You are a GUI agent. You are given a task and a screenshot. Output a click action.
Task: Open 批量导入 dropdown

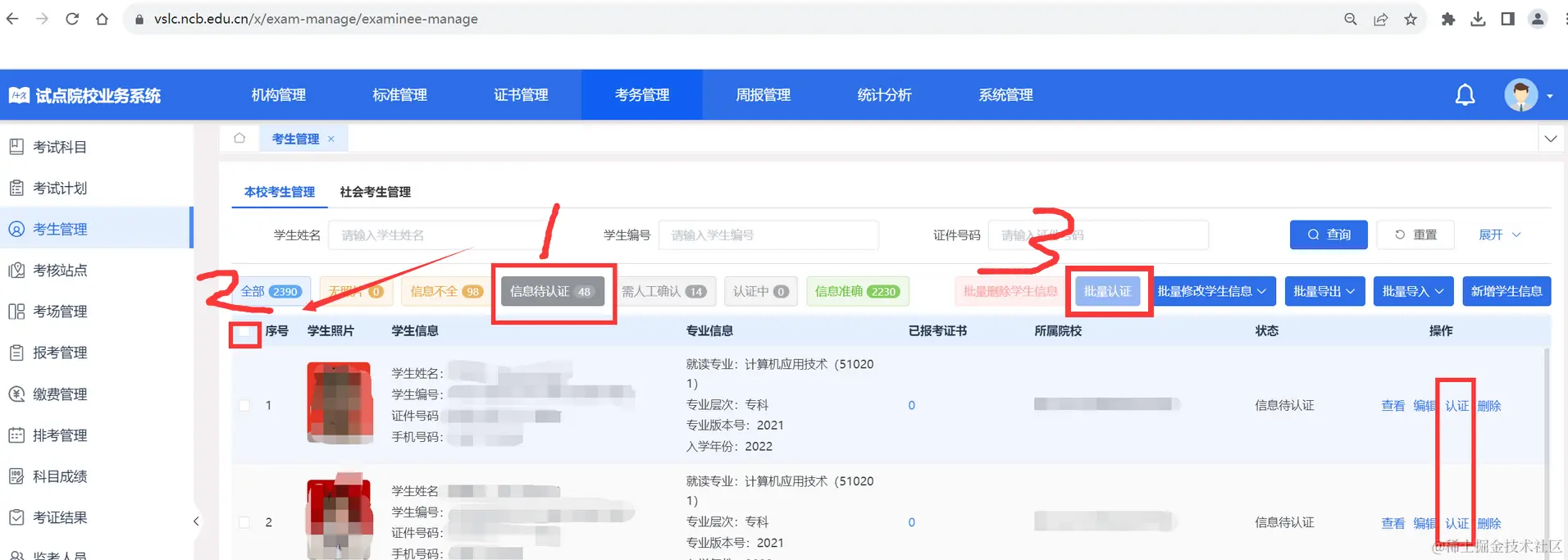pyautogui.click(x=1413, y=291)
